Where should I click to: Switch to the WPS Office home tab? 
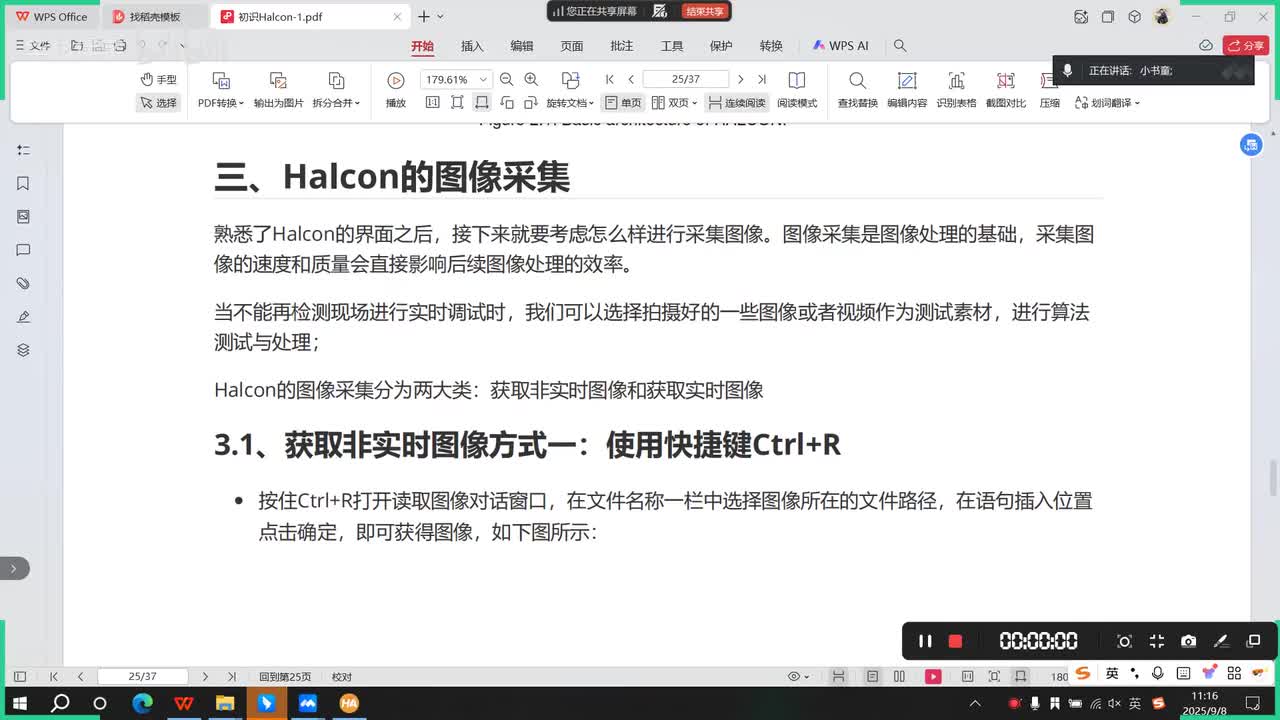51,17
